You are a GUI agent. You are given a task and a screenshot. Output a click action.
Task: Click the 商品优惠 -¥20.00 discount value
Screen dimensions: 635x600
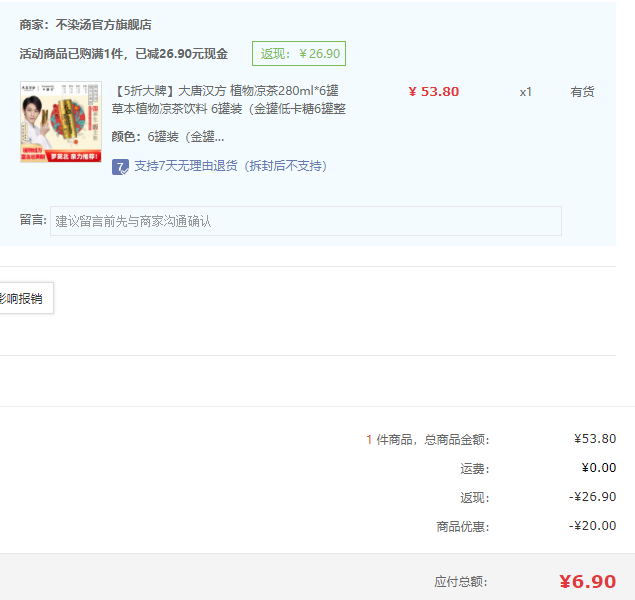[x=593, y=526]
